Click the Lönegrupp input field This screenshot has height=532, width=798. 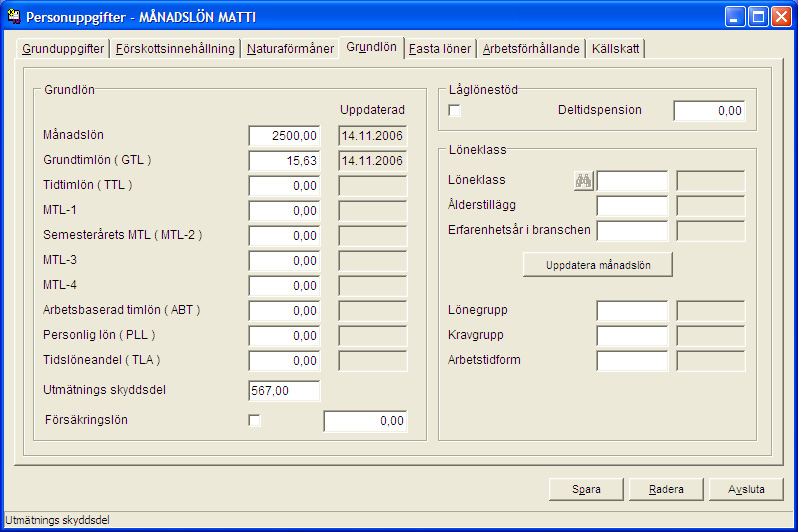632,311
